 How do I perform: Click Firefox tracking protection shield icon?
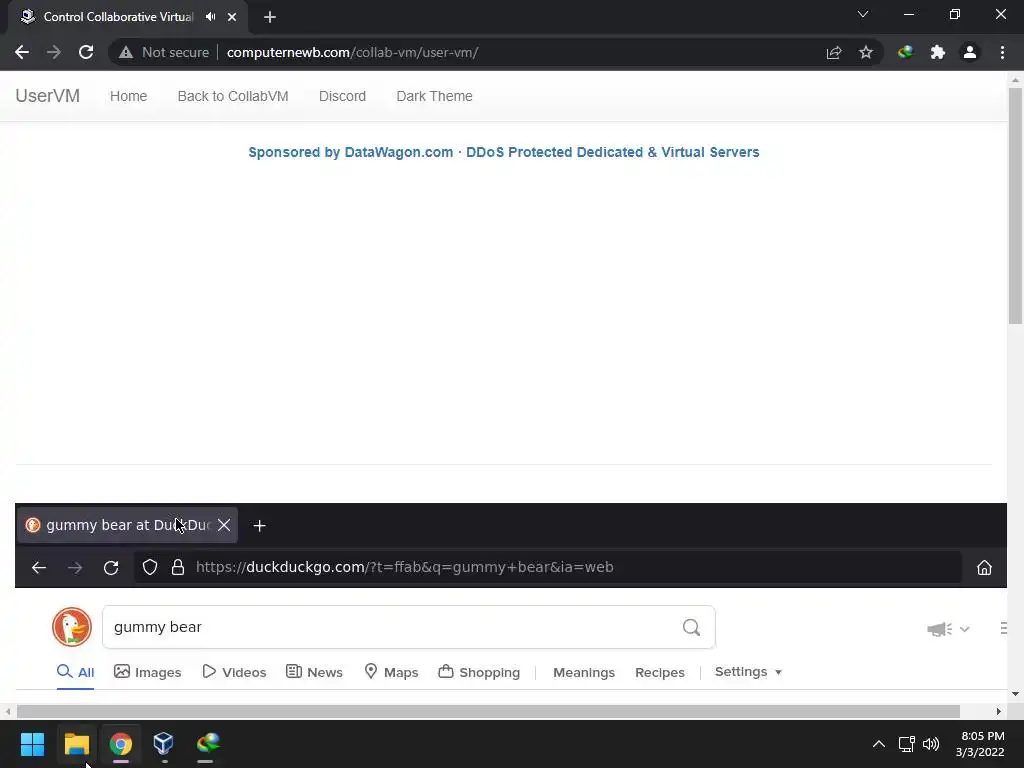click(150, 568)
